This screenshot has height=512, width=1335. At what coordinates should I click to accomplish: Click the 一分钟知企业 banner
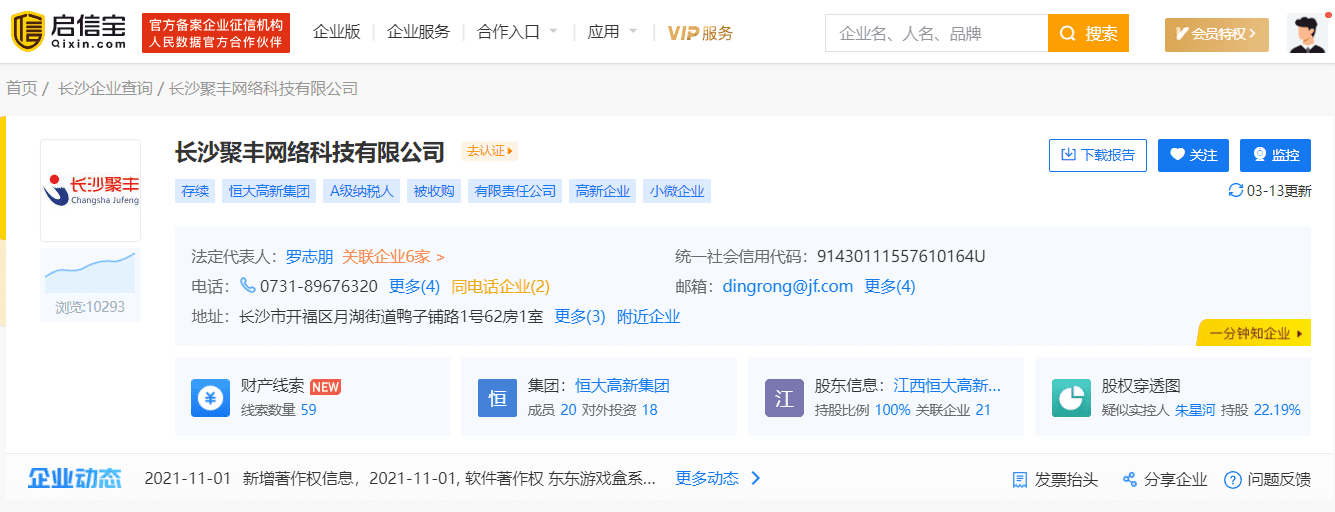pyautogui.click(x=1254, y=333)
